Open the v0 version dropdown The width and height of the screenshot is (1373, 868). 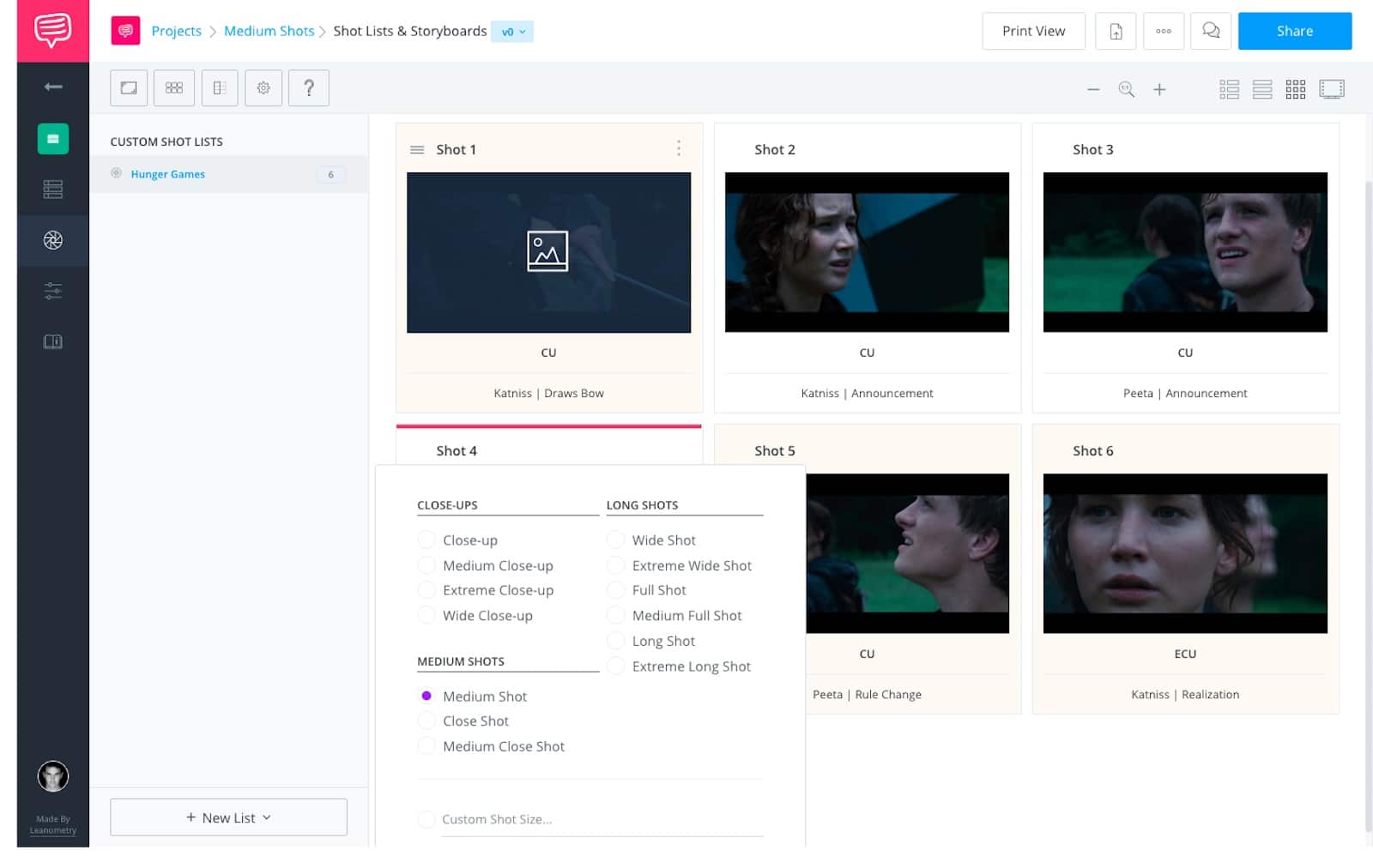click(x=512, y=32)
